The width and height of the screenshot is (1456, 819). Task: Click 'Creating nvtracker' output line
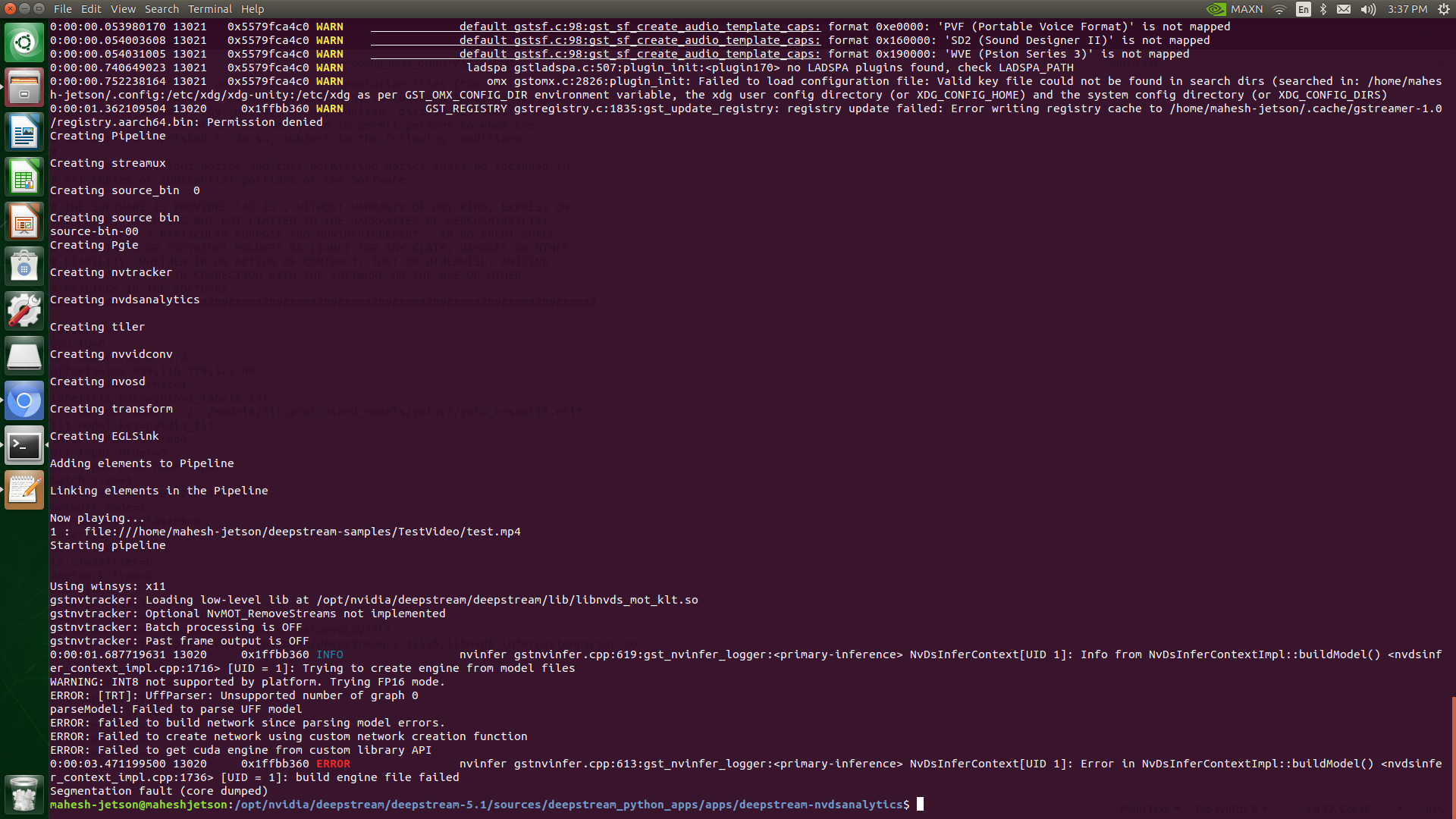tap(111, 272)
